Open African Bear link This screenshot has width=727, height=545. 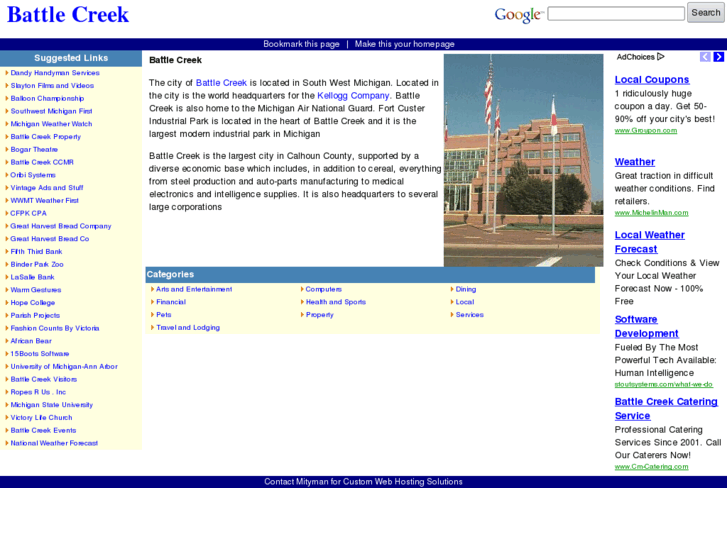point(31,341)
